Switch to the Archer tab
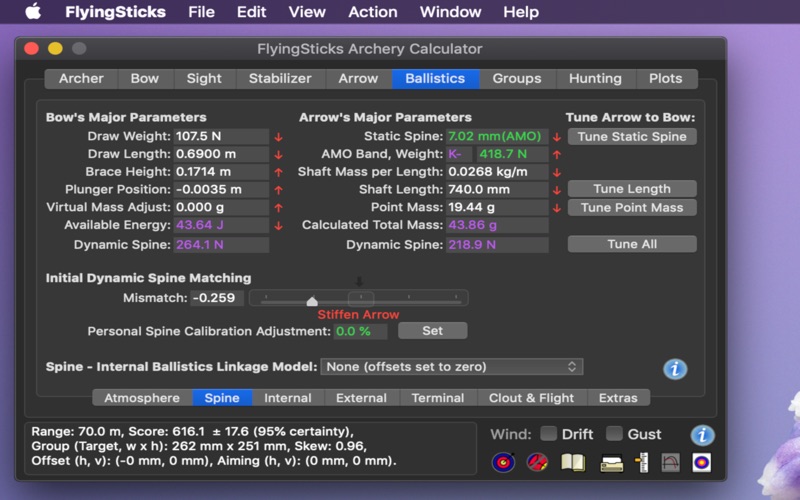Viewport: 800px width, 500px height. click(x=81, y=79)
